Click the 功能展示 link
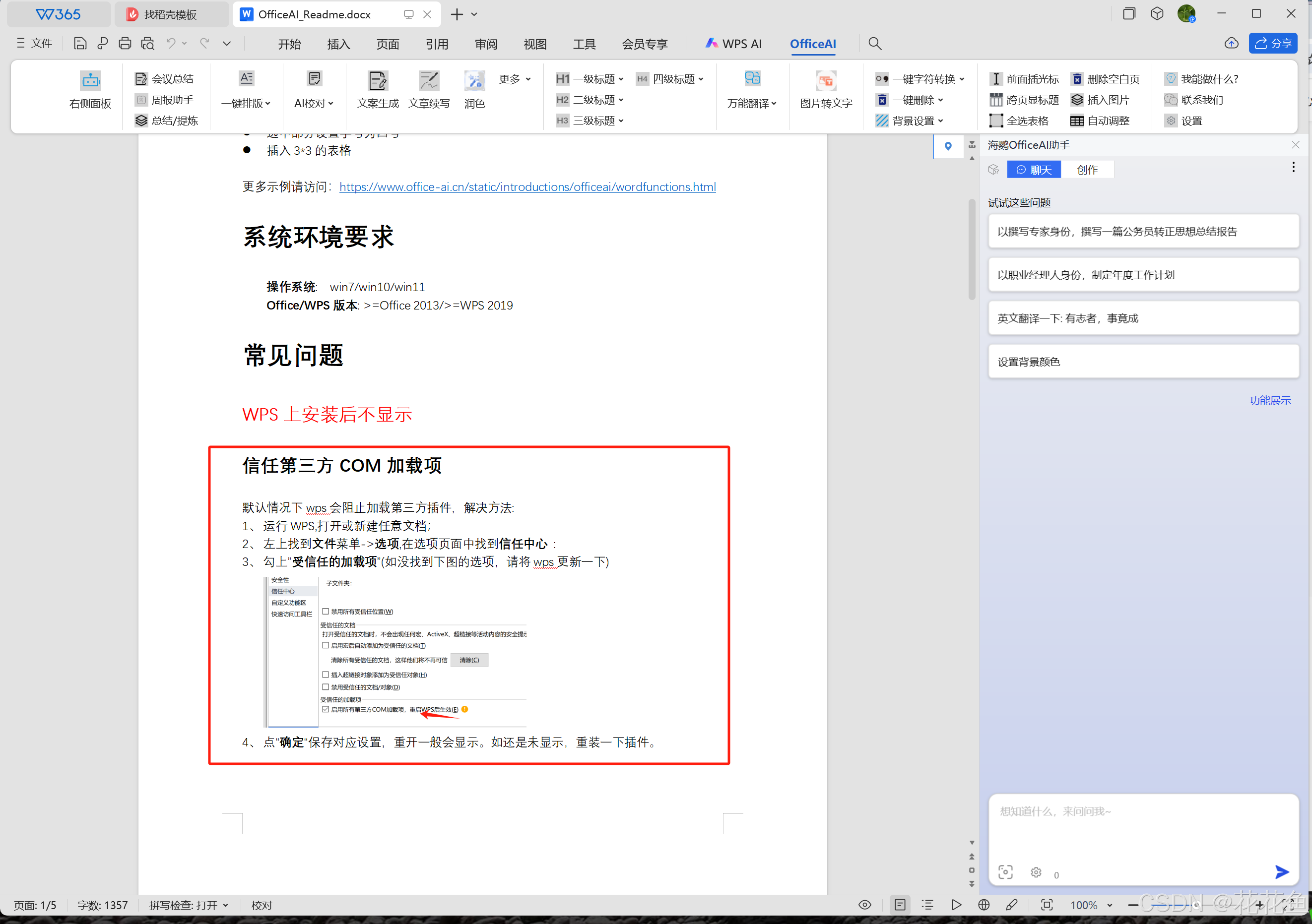Screen dimensions: 1312x924 tap(1270, 400)
